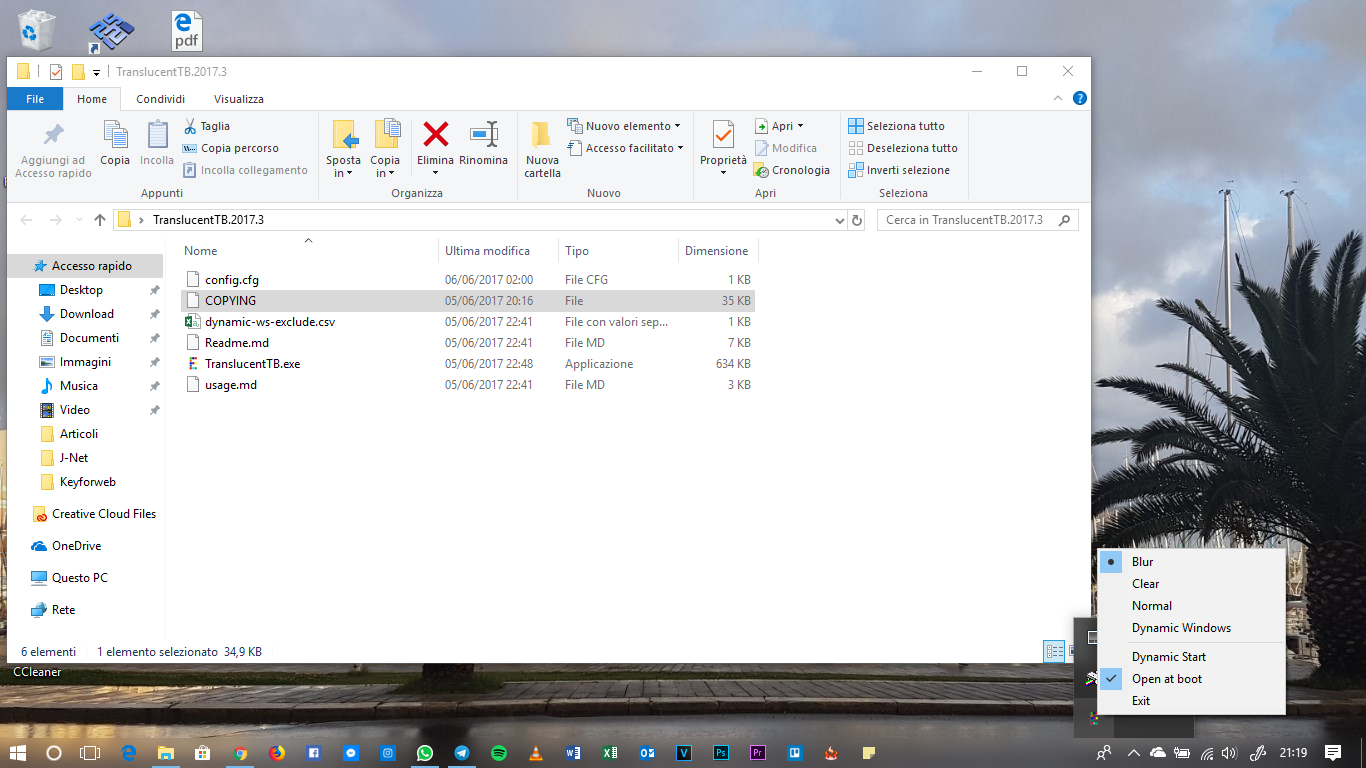Select the Blur radio option
The image size is (1366, 768).
pos(1142,562)
